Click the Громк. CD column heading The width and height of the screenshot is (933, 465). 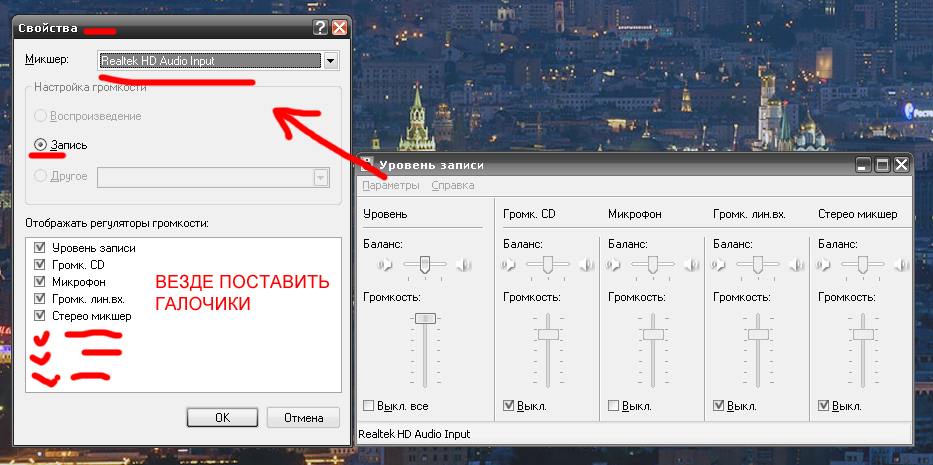coord(529,214)
